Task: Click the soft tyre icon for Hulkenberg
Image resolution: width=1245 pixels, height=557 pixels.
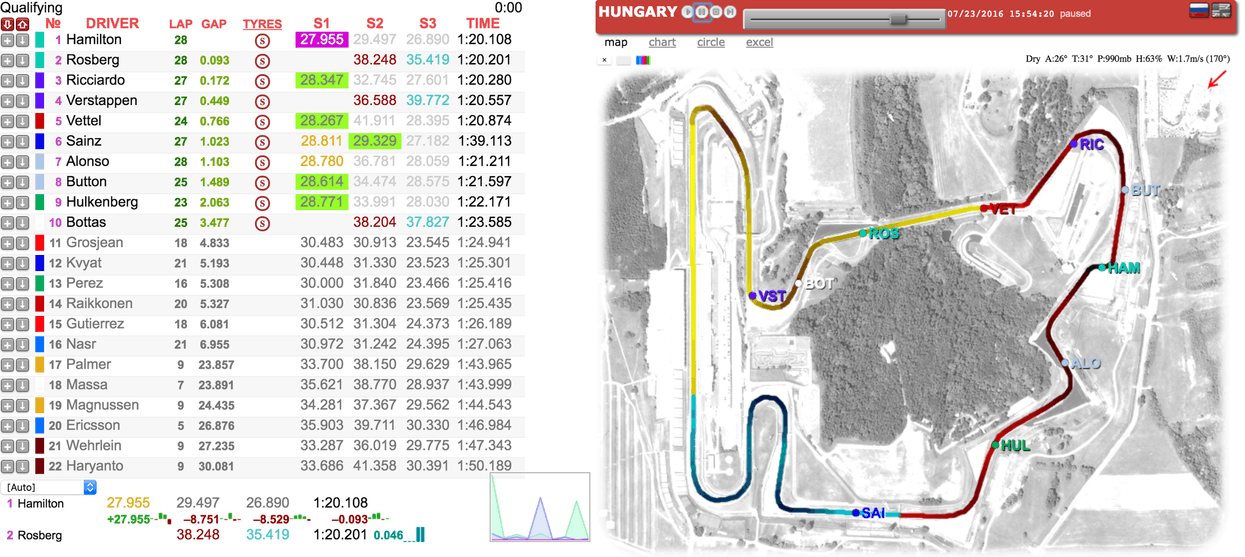Action: tap(262, 203)
